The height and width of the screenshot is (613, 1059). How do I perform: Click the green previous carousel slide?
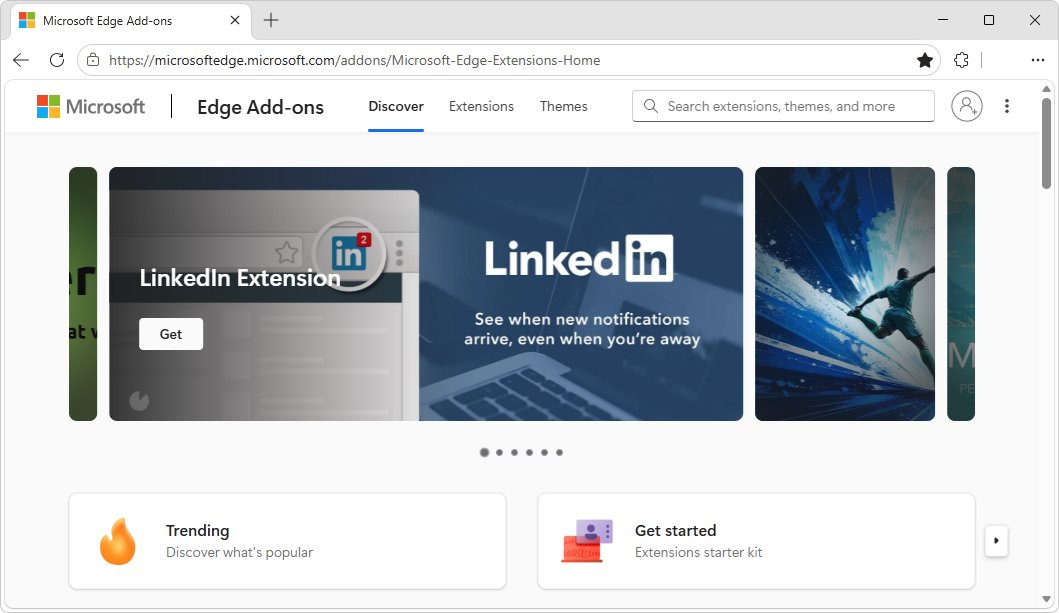tap(83, 294)
